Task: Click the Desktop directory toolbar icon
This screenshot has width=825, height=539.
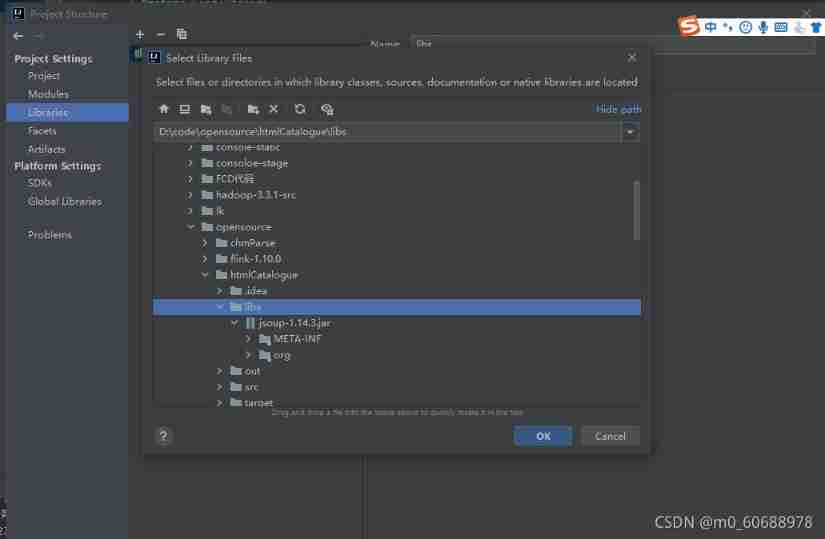Action: [x=185, y=109]
